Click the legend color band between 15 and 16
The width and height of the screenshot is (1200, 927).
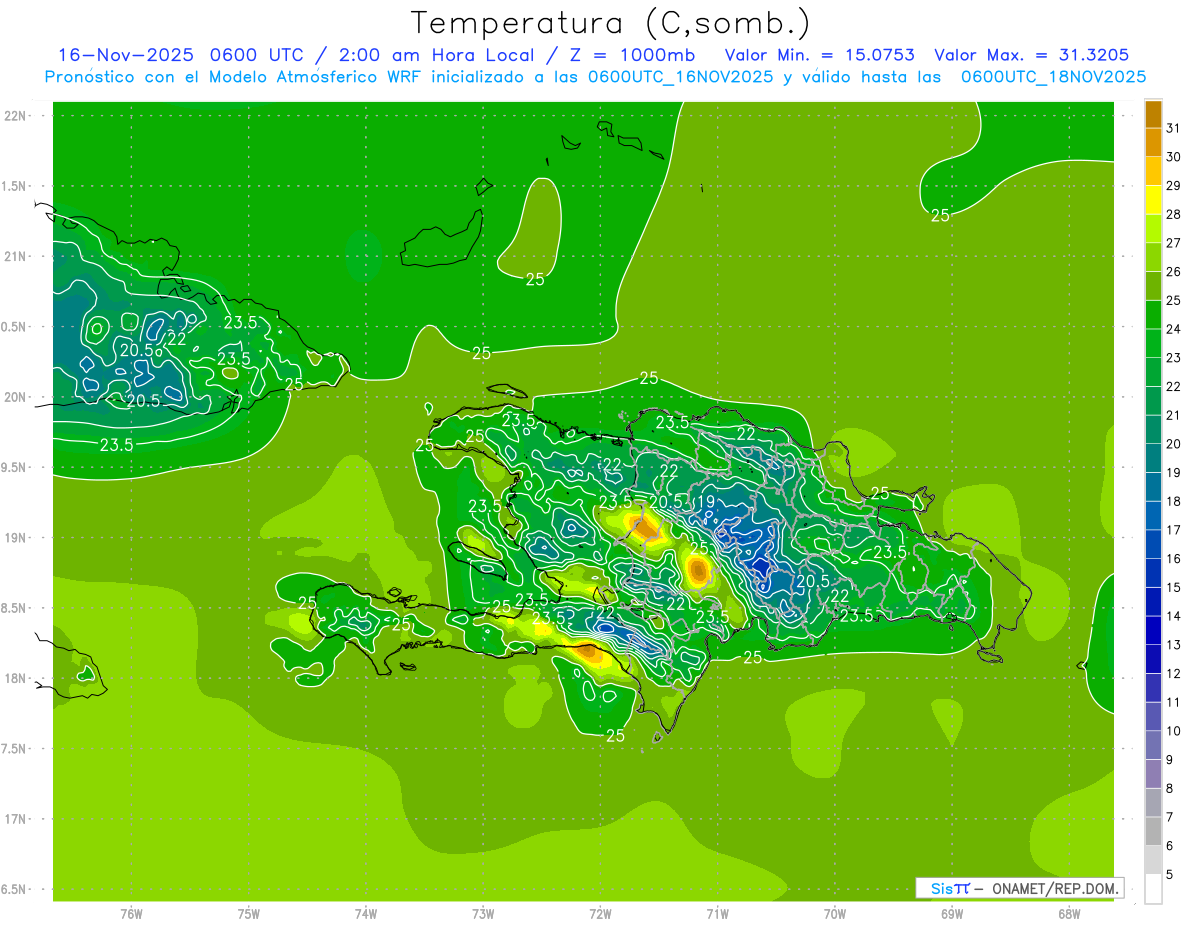point(1153,573)
